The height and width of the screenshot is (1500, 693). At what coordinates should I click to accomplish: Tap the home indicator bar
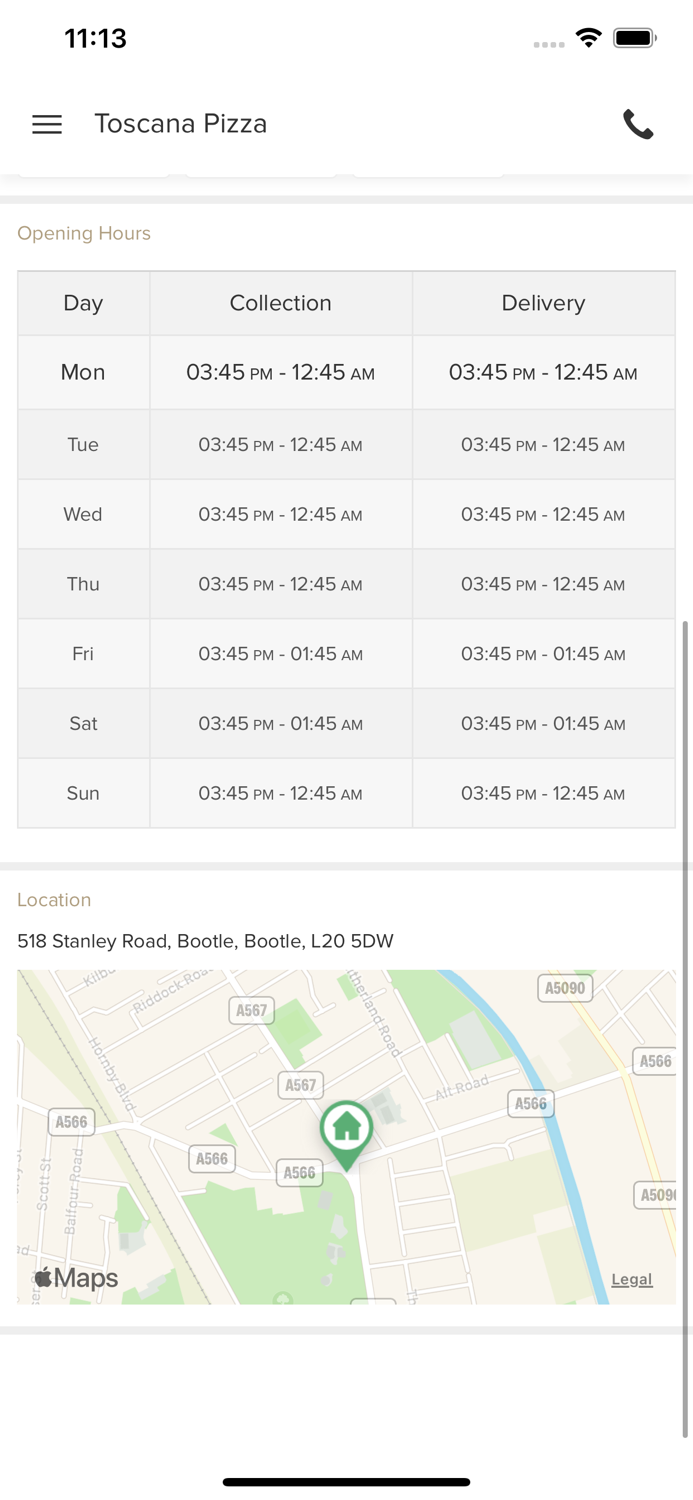[346, 1482]
